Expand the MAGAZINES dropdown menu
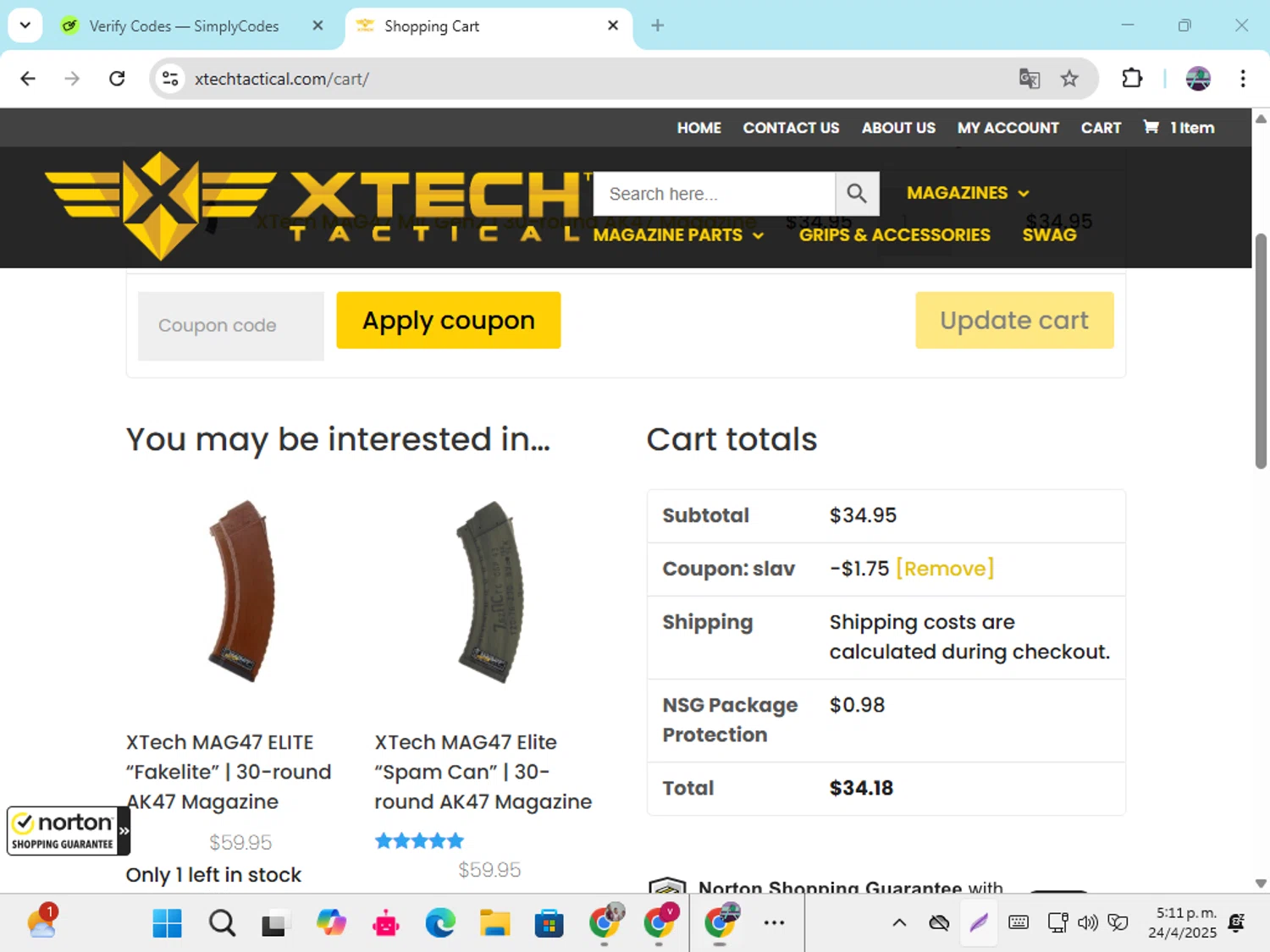 (968, 193)
